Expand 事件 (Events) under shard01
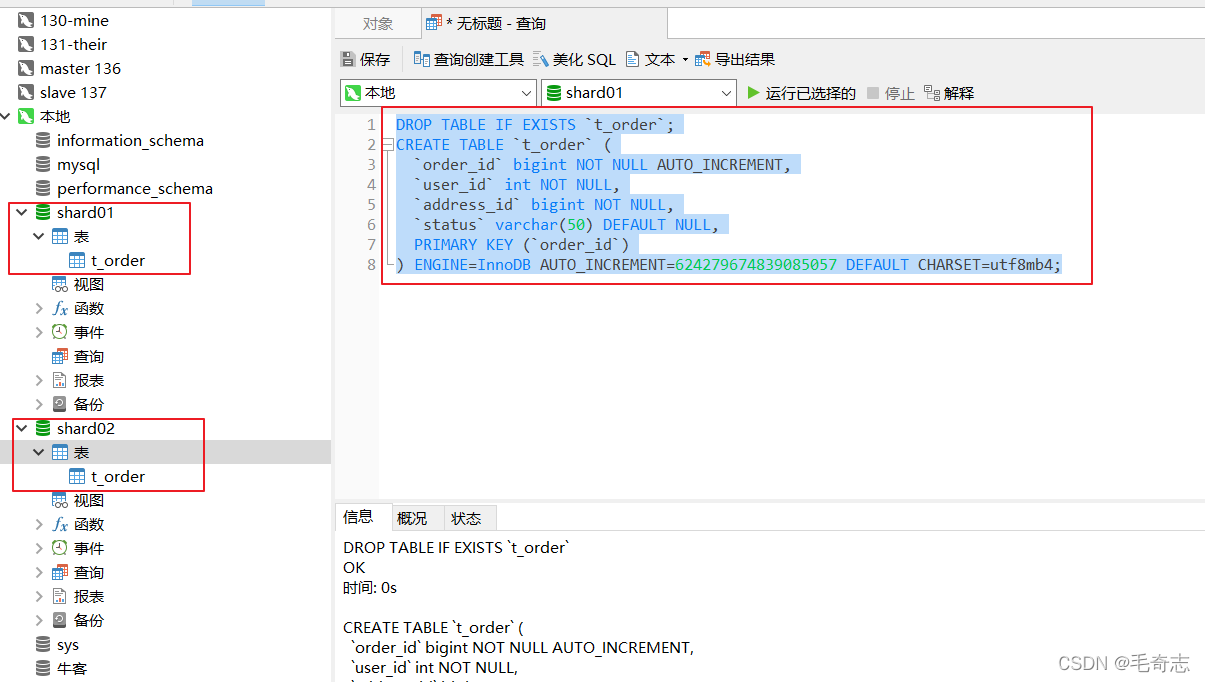Viewport: 1205px width, 682px height. (x=39, y=332)
